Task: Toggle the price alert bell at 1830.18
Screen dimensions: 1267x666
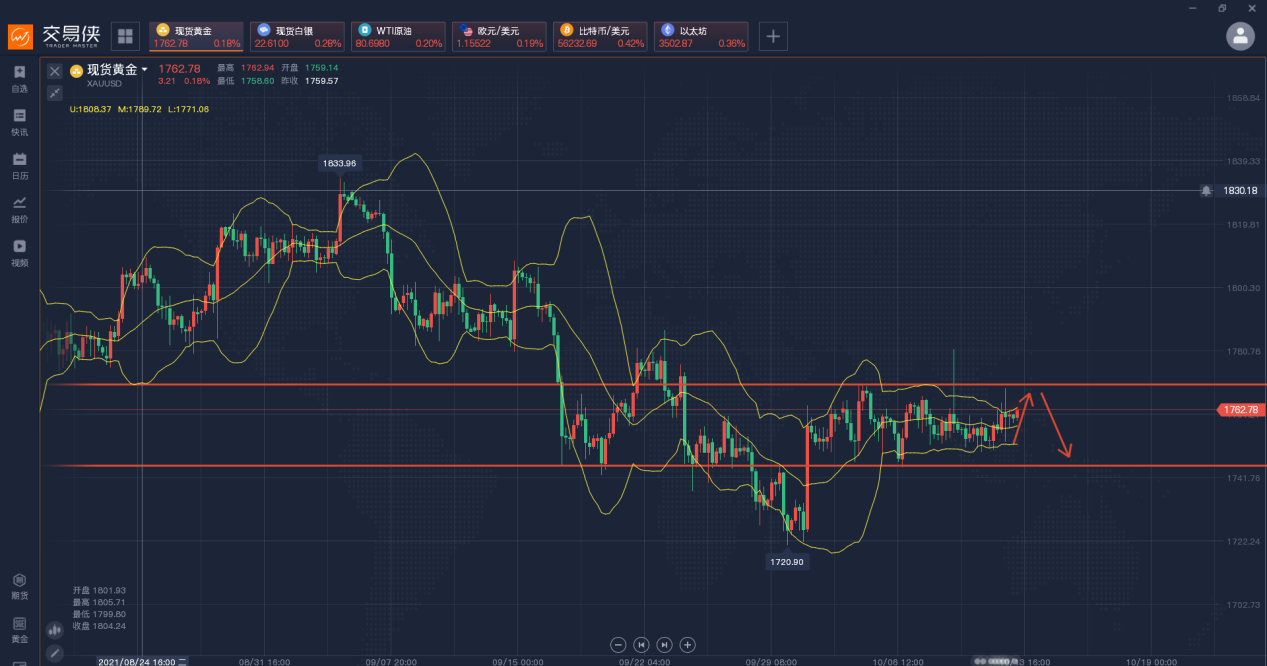Action: (x=1207, y=190)
